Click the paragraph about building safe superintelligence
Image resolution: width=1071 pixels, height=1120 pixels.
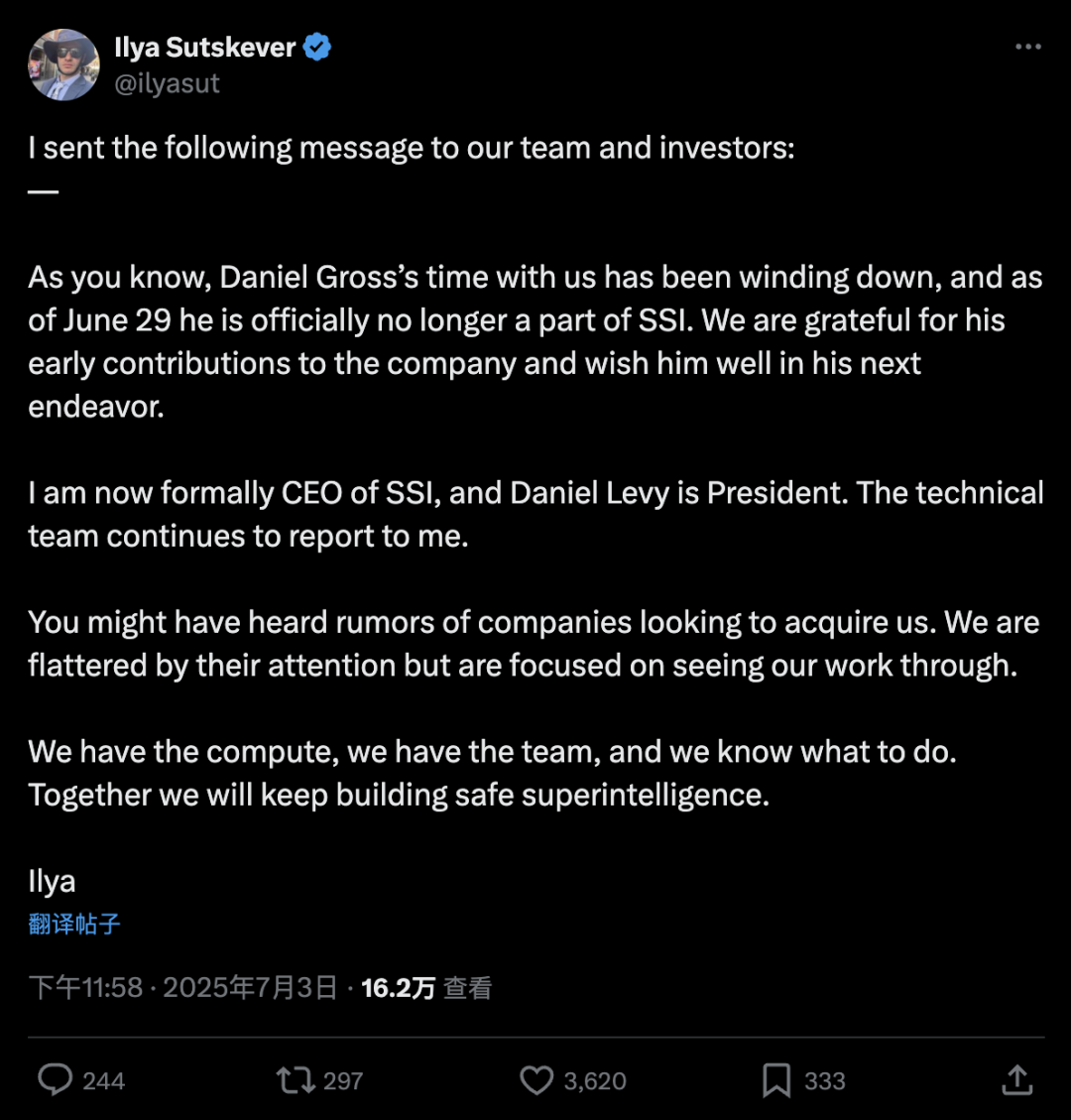(x=493, y=773)
